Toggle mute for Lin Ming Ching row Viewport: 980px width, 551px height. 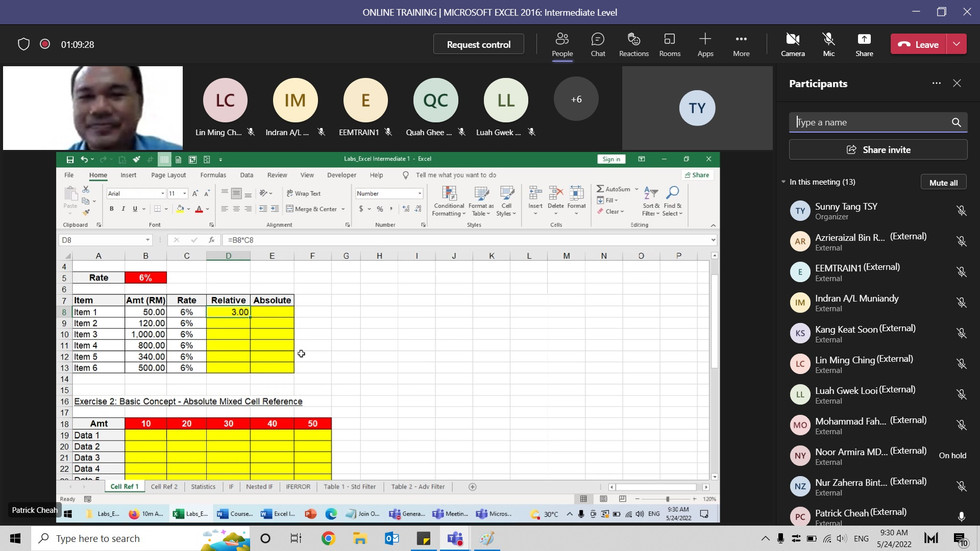961,364
